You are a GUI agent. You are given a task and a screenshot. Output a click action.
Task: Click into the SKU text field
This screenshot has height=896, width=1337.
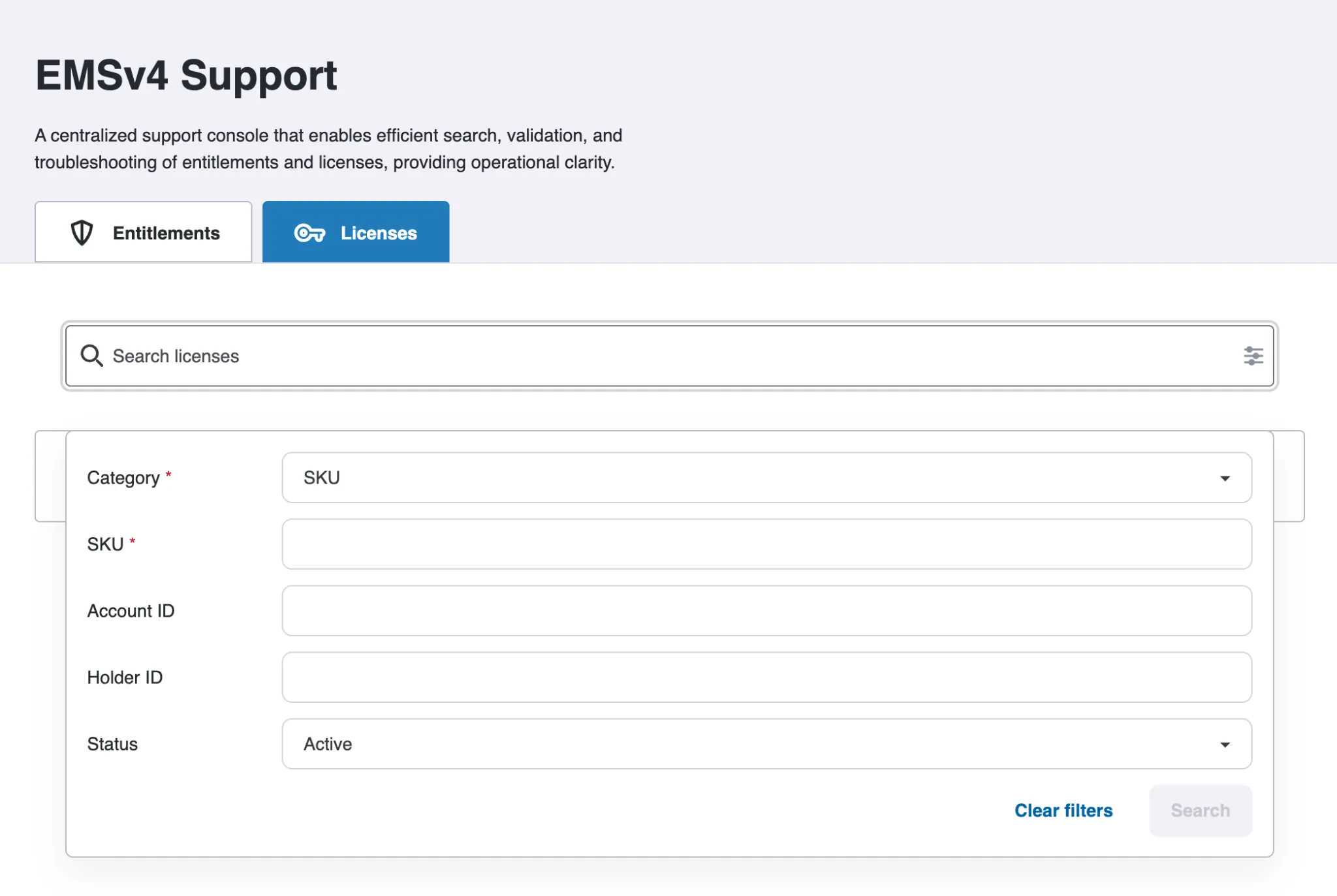[766, 544]
